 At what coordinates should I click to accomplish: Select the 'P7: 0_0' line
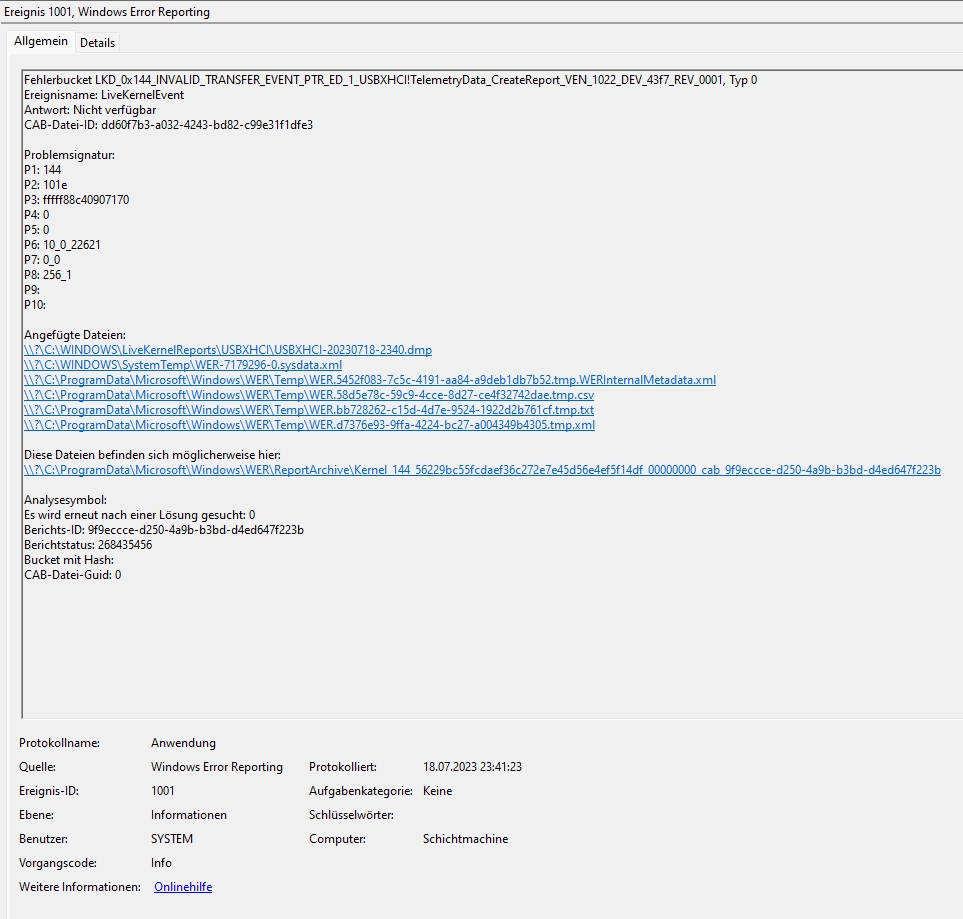pos(42,260)
